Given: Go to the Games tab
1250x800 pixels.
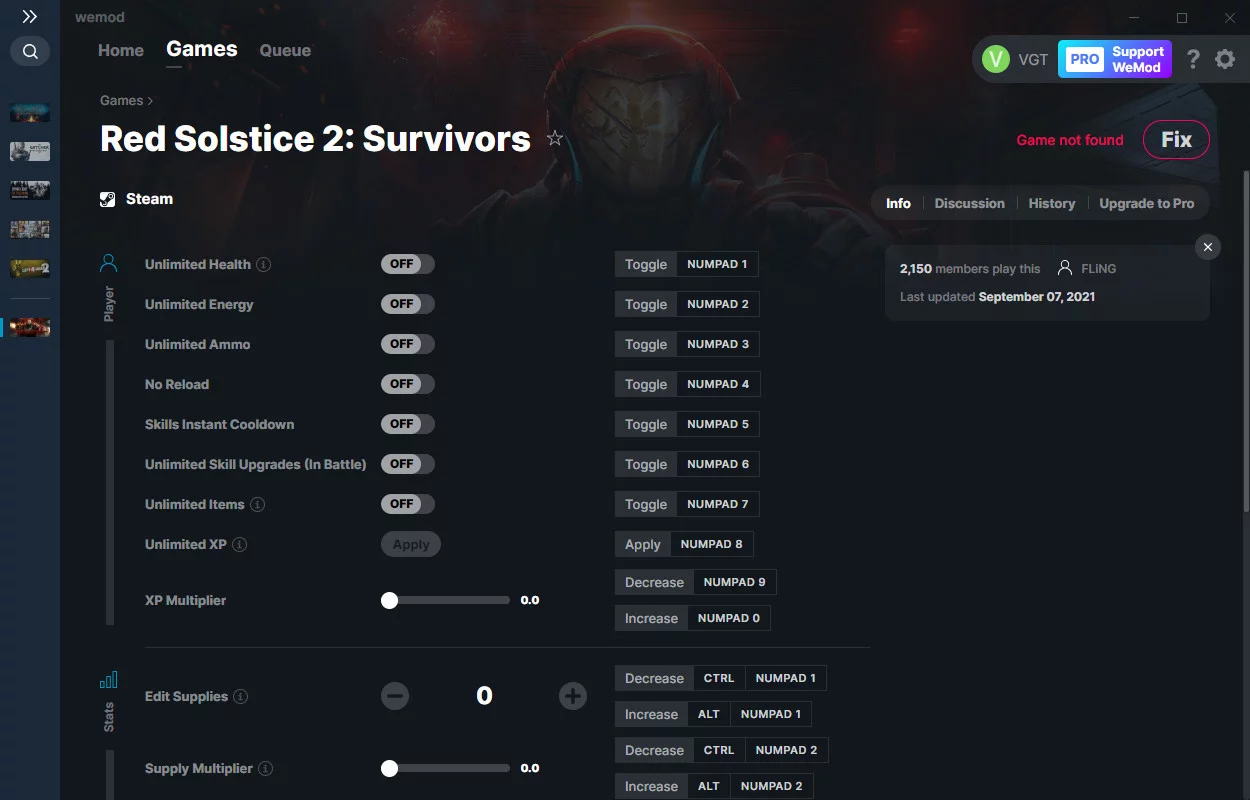Looking at the screenshot, I should click(x=202, y=49).
